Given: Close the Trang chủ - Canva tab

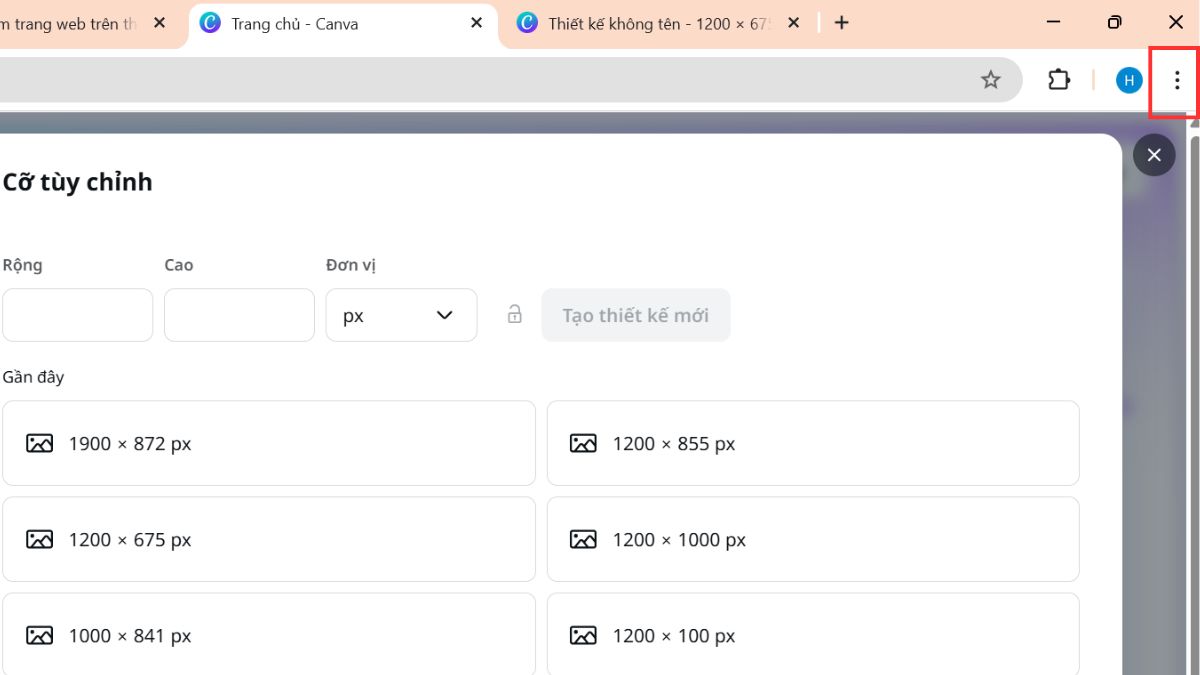Looking at the screenshot, I should point(476,22).
